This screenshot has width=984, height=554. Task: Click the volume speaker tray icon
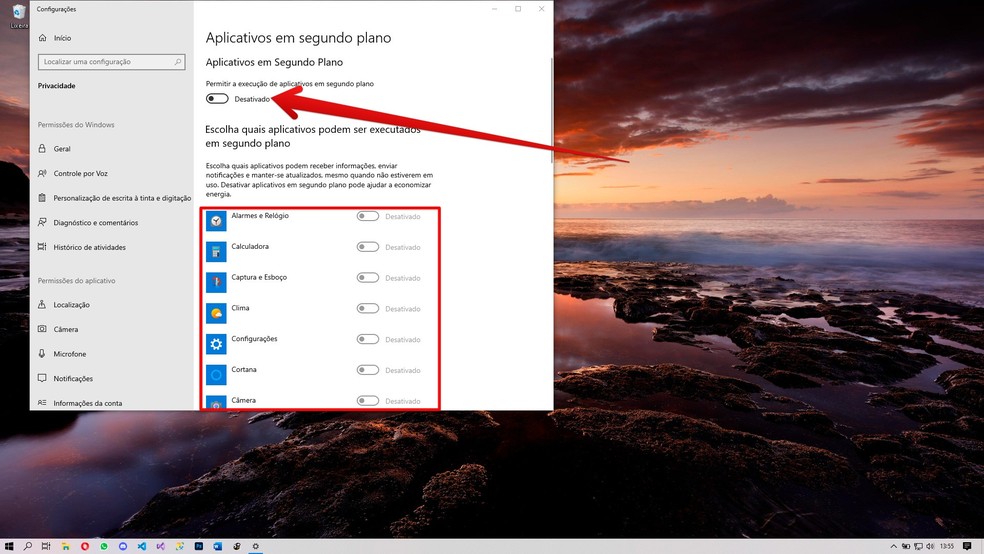(930, 546)
